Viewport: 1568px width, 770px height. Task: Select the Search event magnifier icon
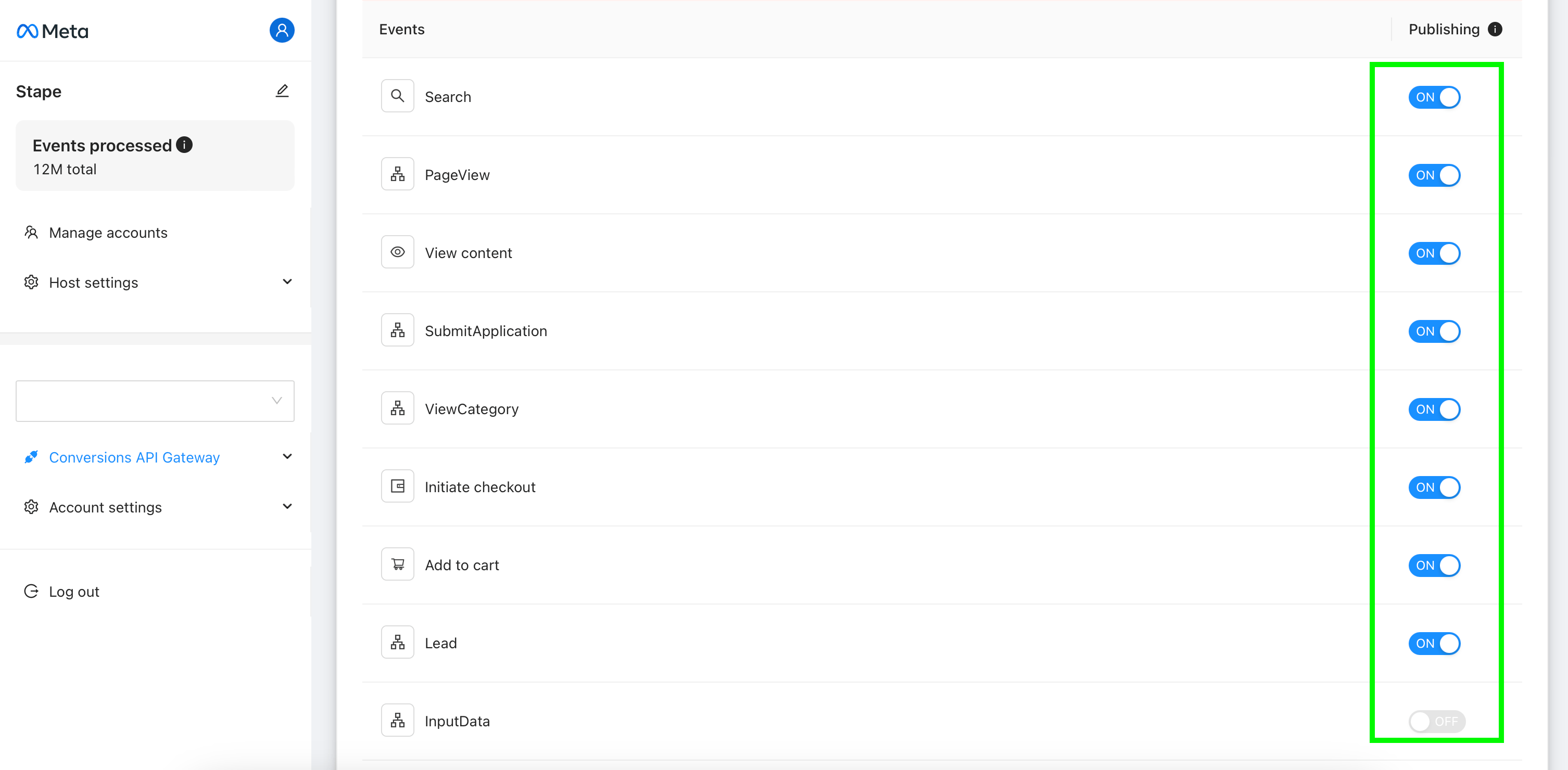[398, 96]
